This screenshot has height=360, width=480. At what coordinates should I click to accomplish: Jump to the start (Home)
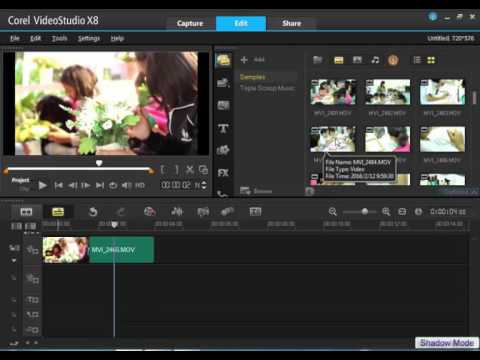point(59,185)
